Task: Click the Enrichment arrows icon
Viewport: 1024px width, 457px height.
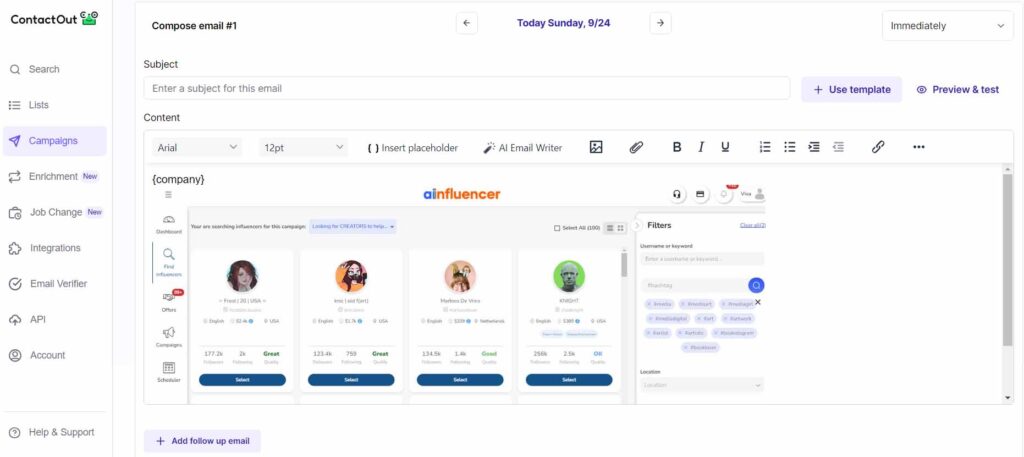Action: pos(15,177)
